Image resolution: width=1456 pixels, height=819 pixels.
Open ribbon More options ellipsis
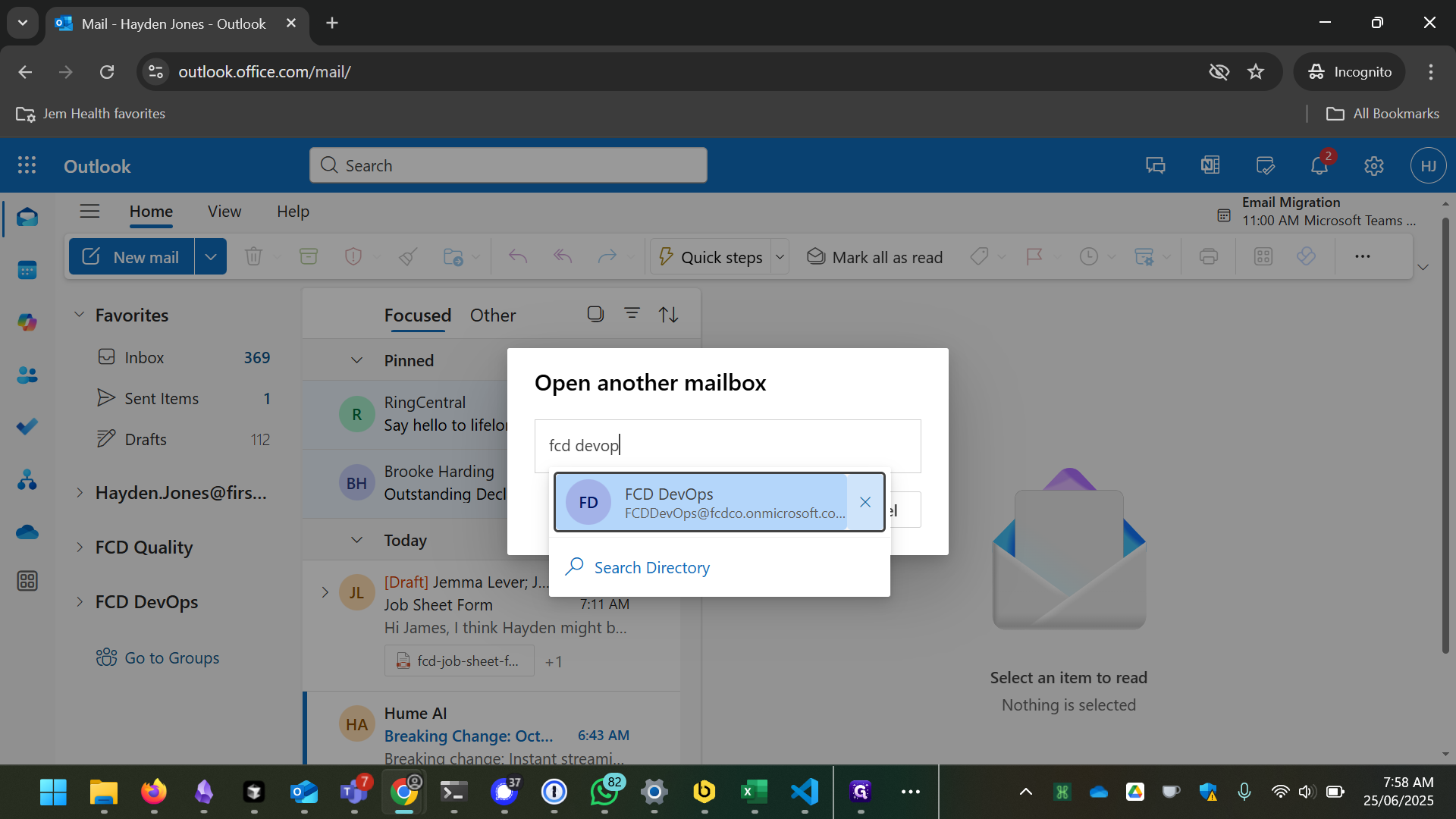click(1363, 256)
